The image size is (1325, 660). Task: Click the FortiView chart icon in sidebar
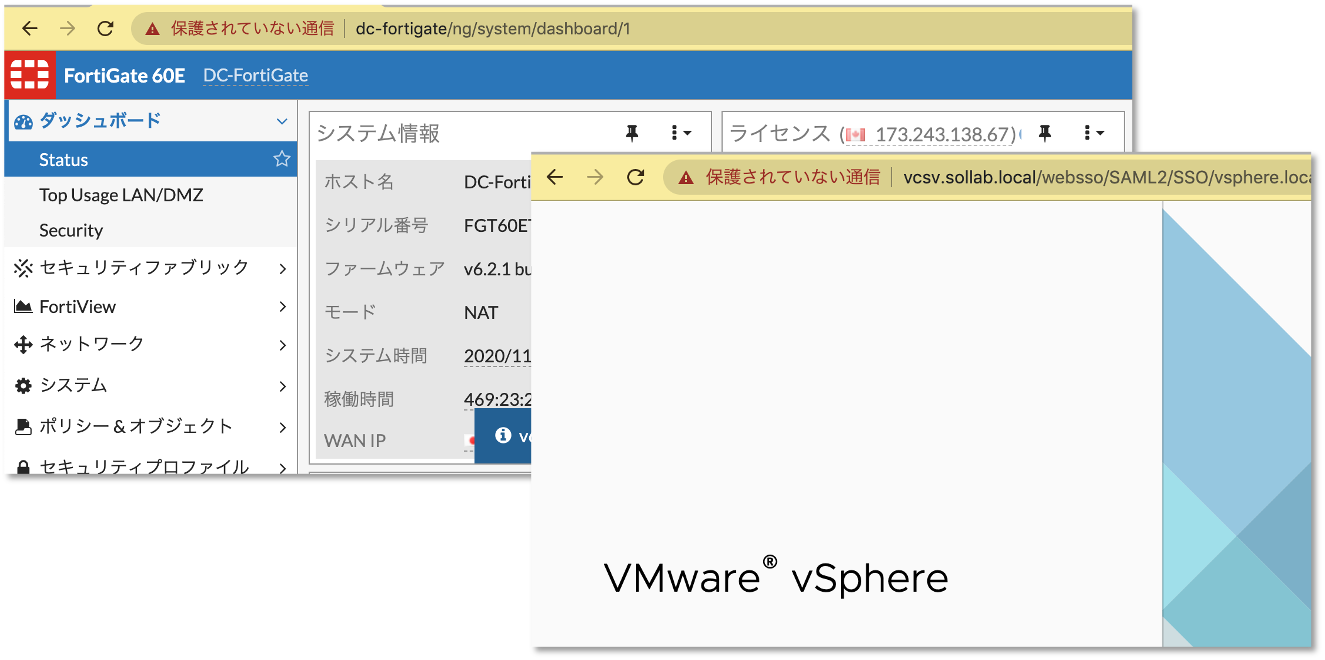pyautogui.click(x=23, y=307)
